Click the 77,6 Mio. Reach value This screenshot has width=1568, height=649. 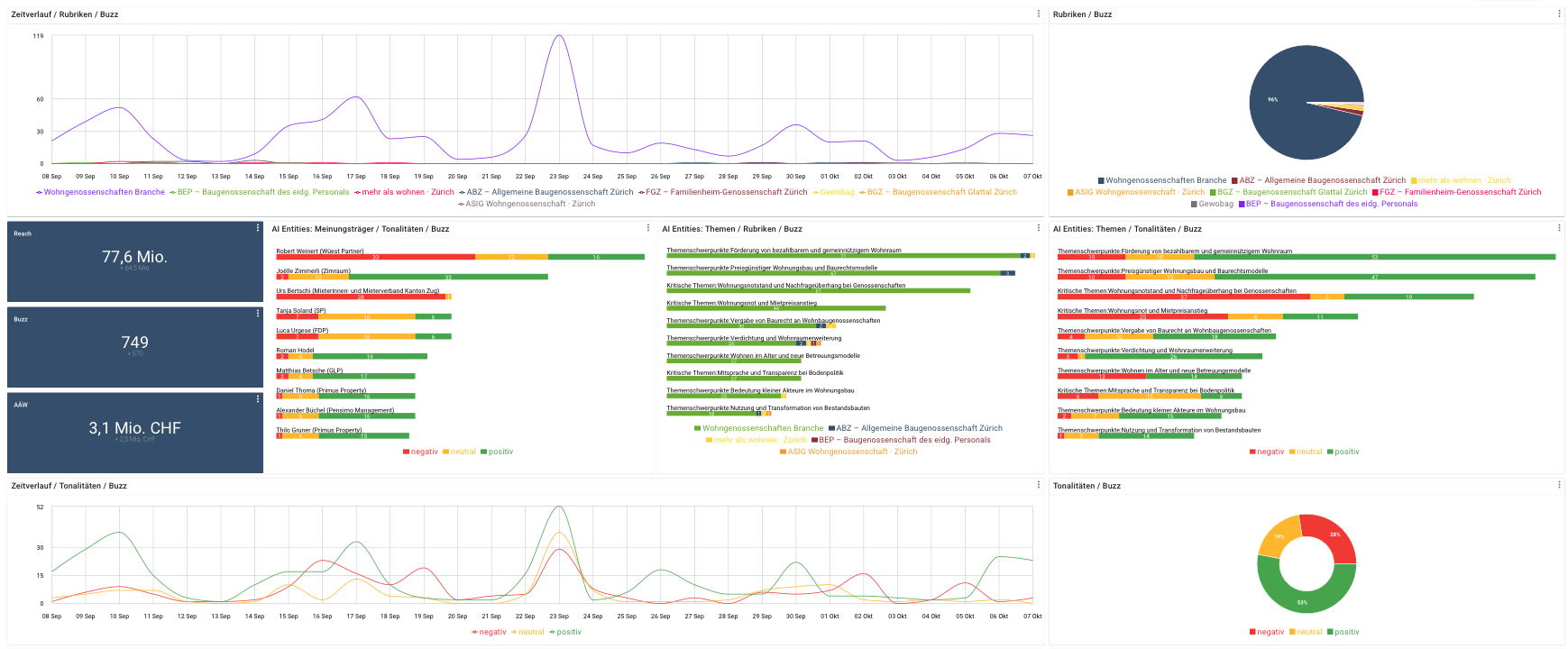coord(134,257)
